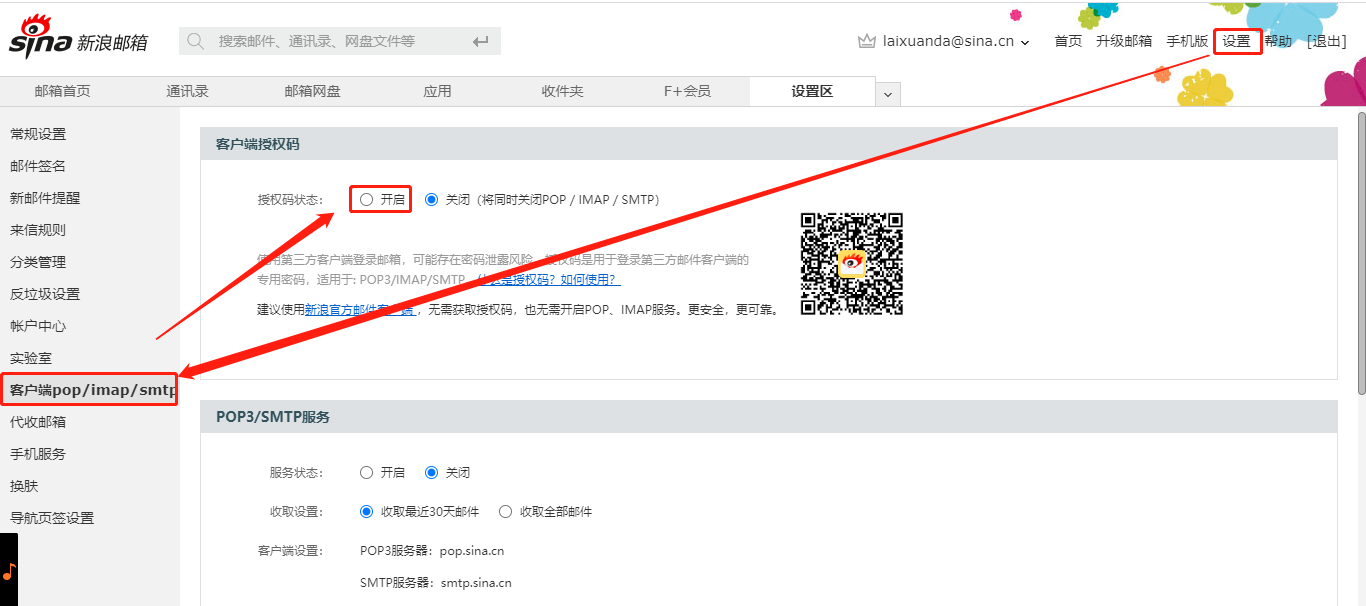Click the orange music note icon
The width and height of the screenshot is (1366, 606).
pyautogui.click(x=9, y=572)
